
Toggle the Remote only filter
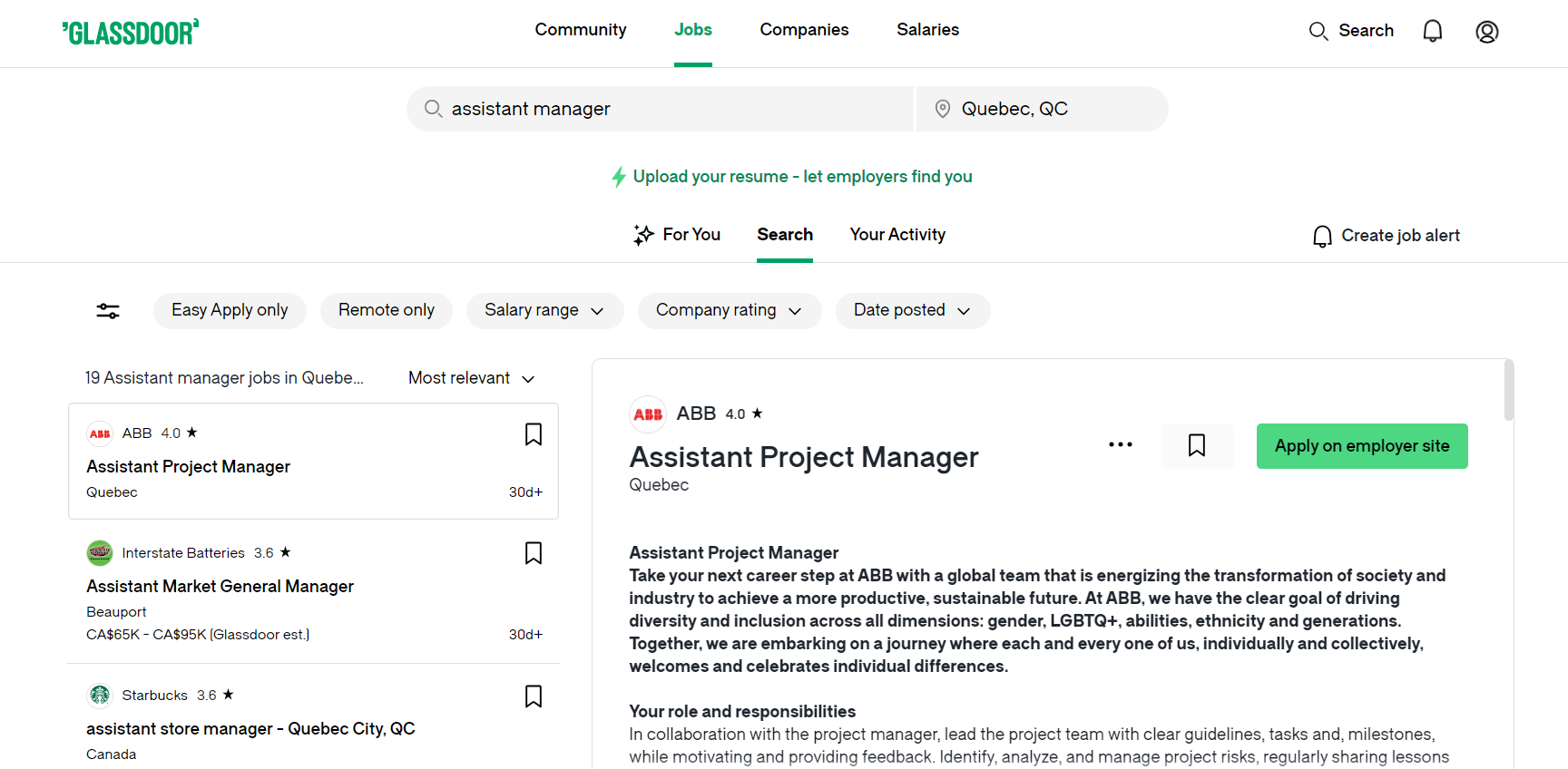click(387, 310)
